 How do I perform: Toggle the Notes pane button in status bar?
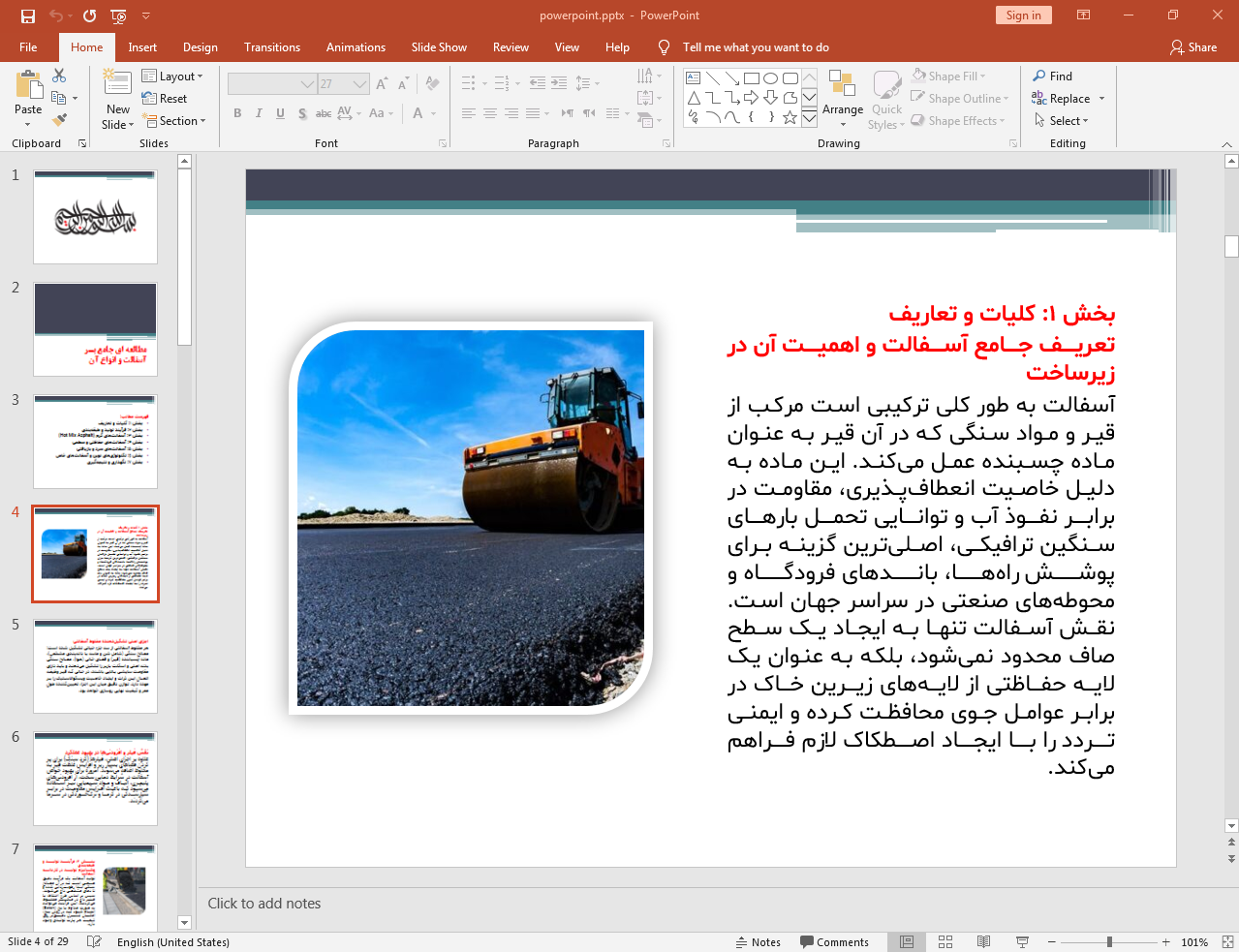pos(759,941)
